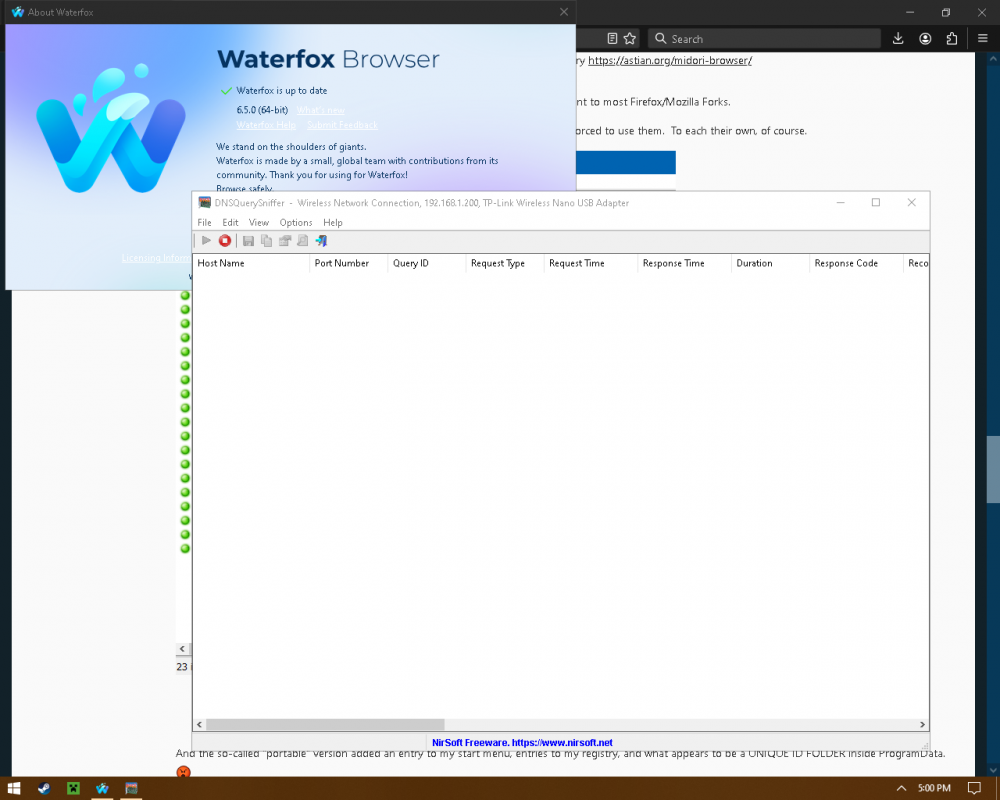The height and width of the screenshot is (800, 1000).
Task: Click the What's new link
Action: coord(321,110)
